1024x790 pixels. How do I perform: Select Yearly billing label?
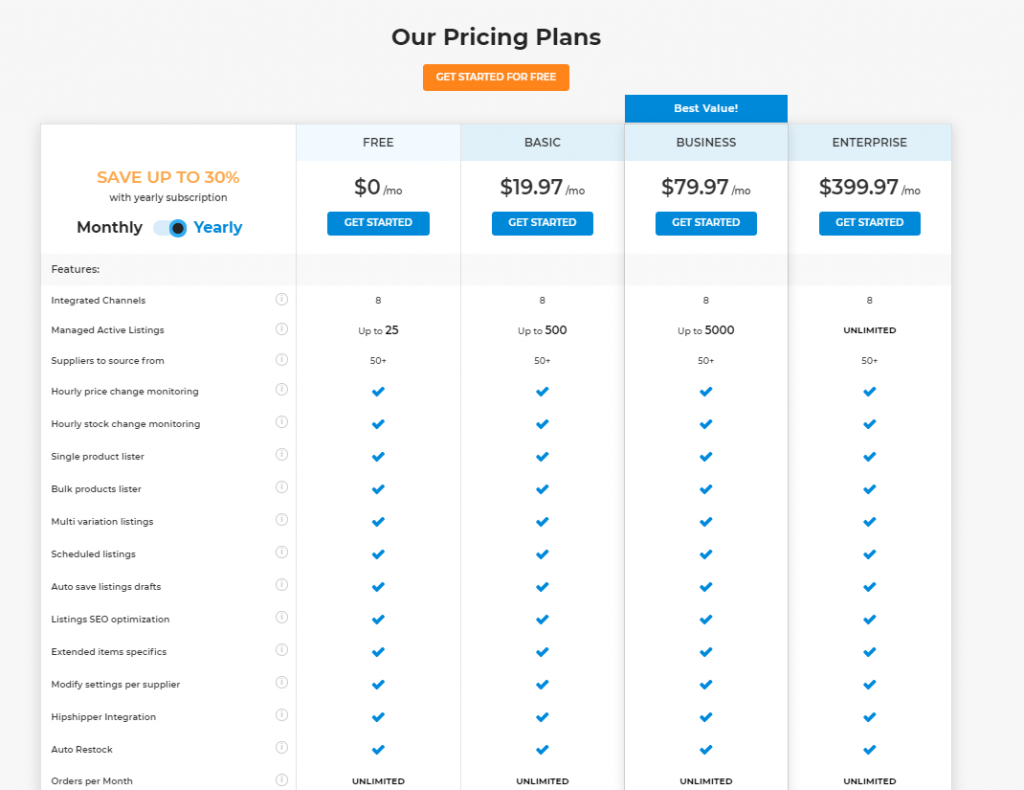coord(218,227)
